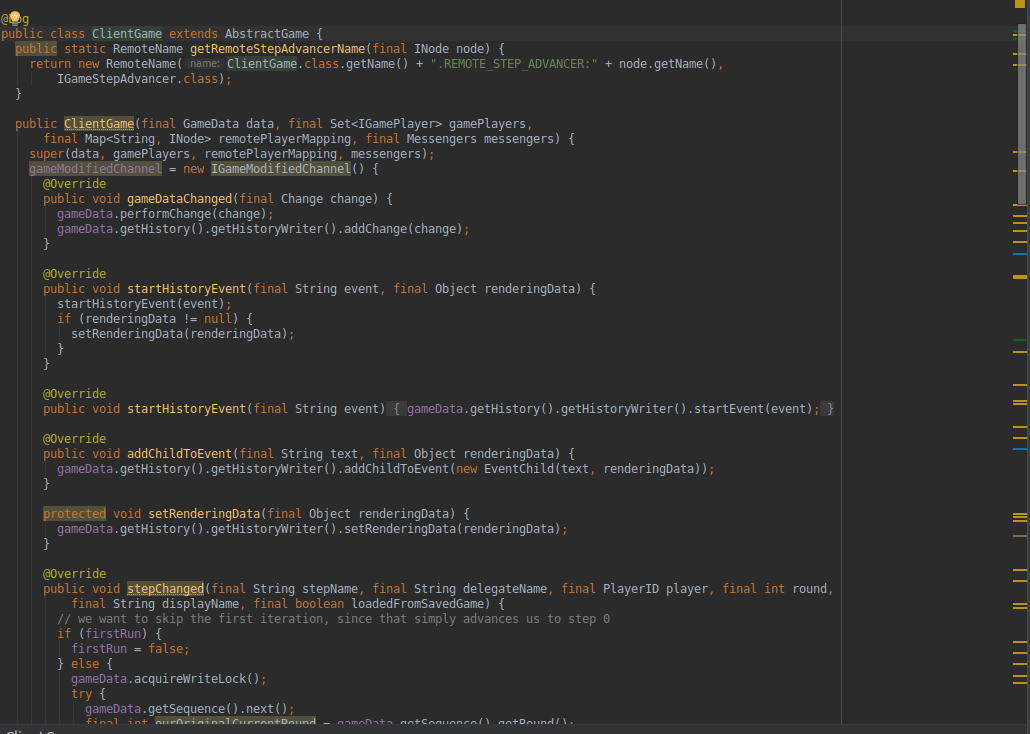The image size is (1030, 734).
Task: Click the highlighted protected keyword
Action: click(74, 514)
